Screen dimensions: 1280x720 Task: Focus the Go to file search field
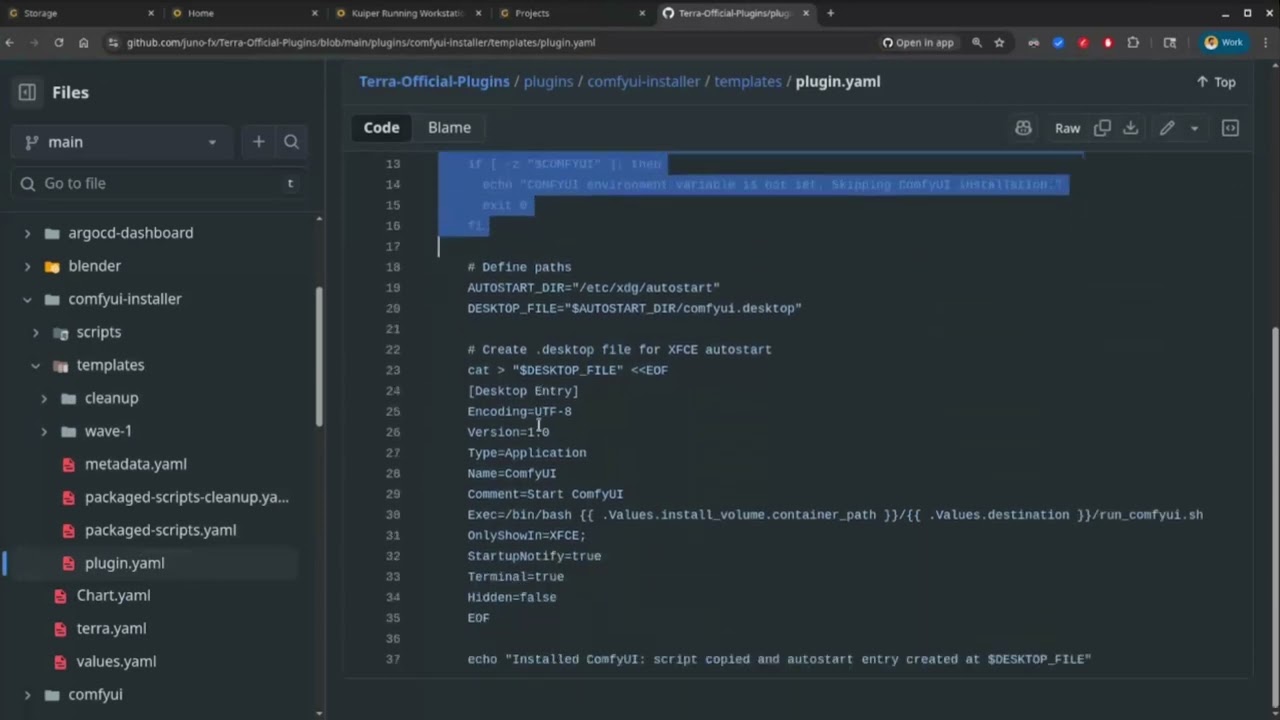click(156, 184)
